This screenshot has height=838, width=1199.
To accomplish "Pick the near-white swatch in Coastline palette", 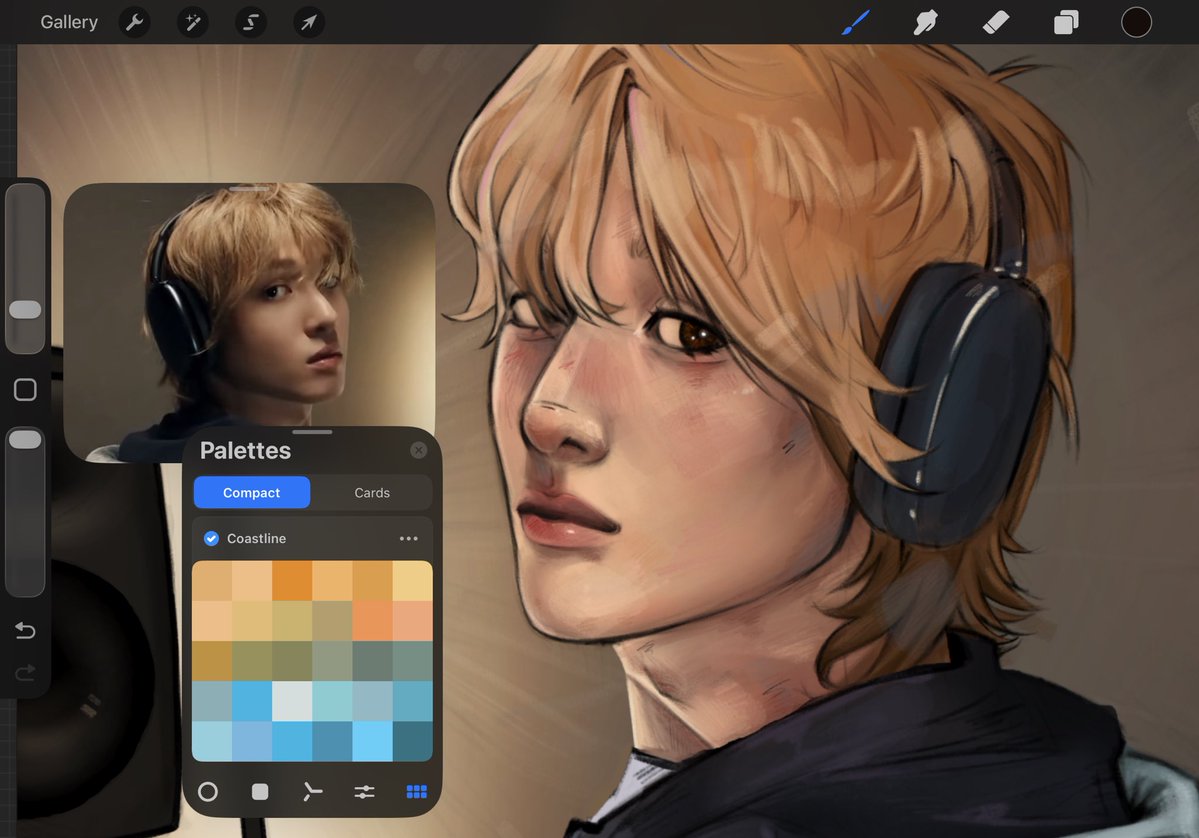I will point(292,701).
